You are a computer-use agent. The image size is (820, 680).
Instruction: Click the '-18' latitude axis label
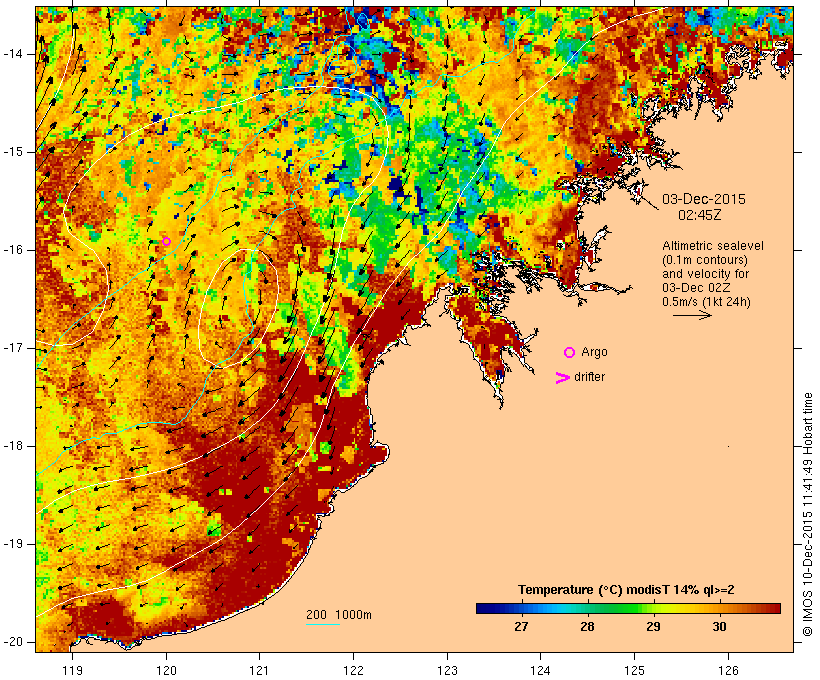pyautogui.click(x=12, y=446)
